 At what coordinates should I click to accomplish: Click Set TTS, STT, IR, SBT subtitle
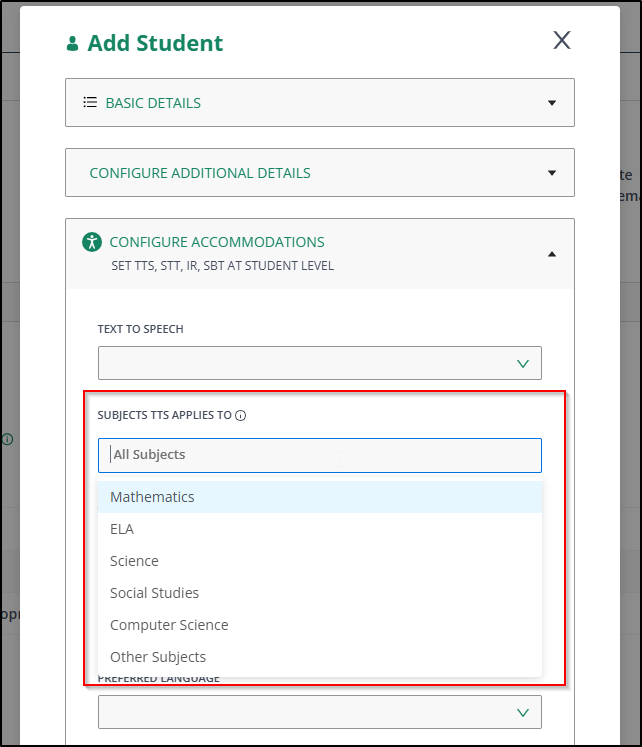pyautogui.click(x=222, y=266)
